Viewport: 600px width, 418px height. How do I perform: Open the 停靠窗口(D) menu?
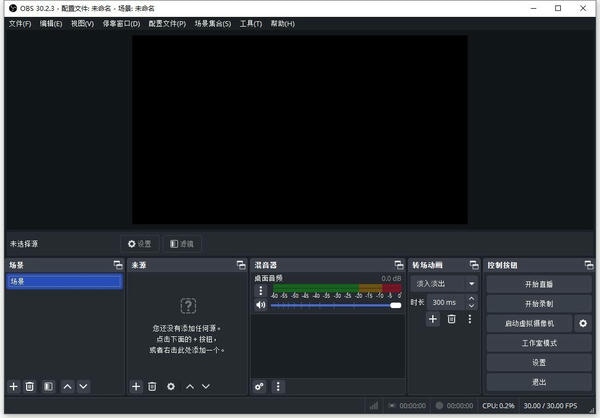[121, 24]
